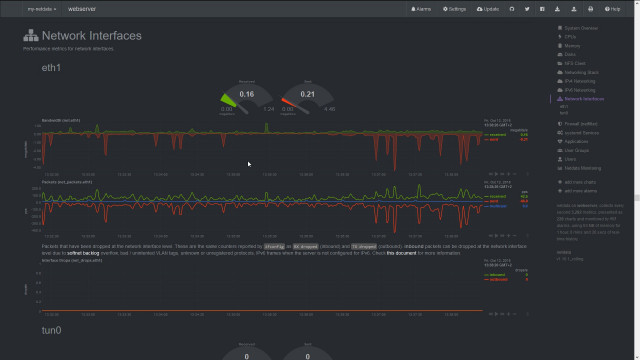Click the Applications heartbeat icon
The height and width of the screenshot is (360, 640).
click(560, 141)
